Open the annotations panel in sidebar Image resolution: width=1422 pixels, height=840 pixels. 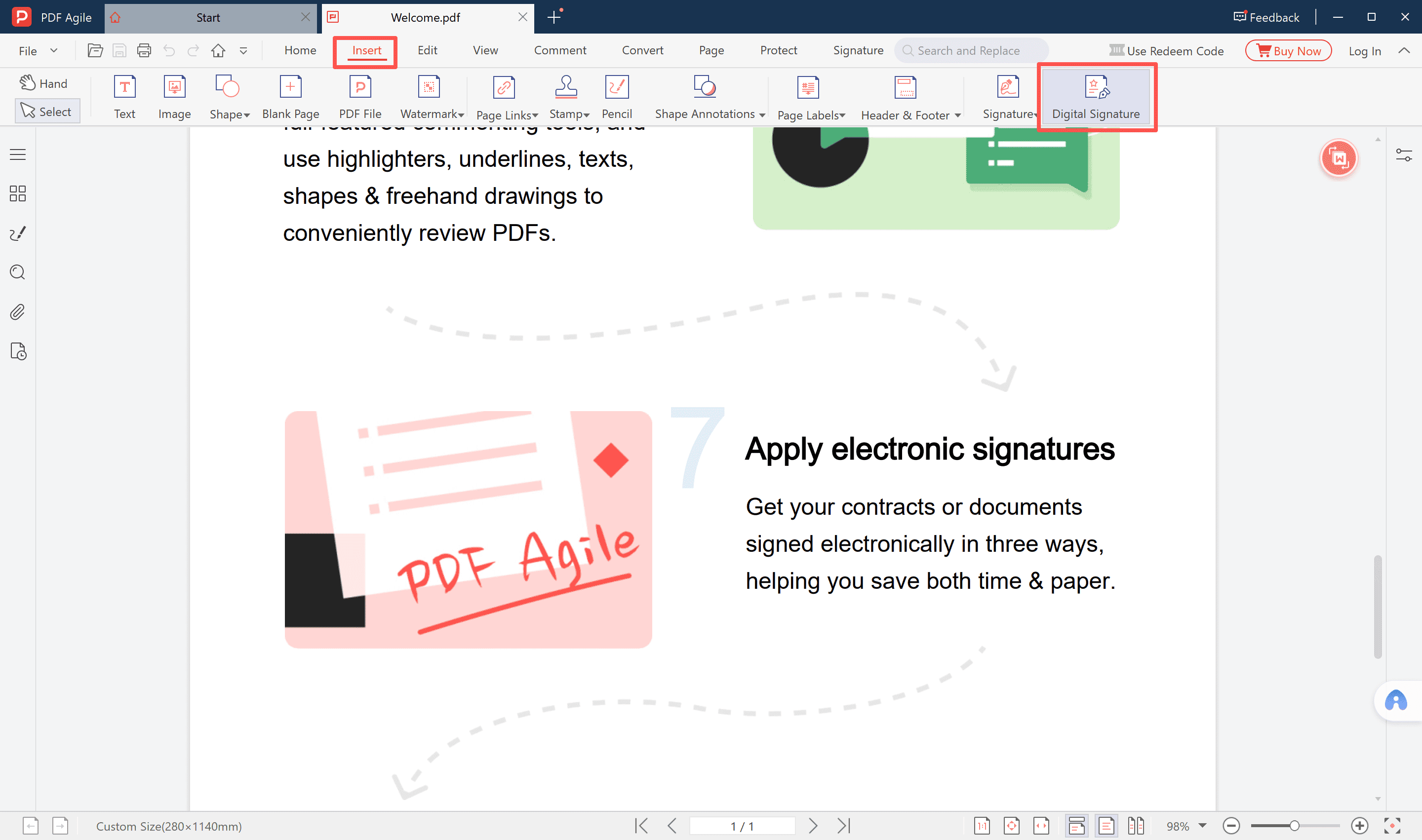point(18,233)
